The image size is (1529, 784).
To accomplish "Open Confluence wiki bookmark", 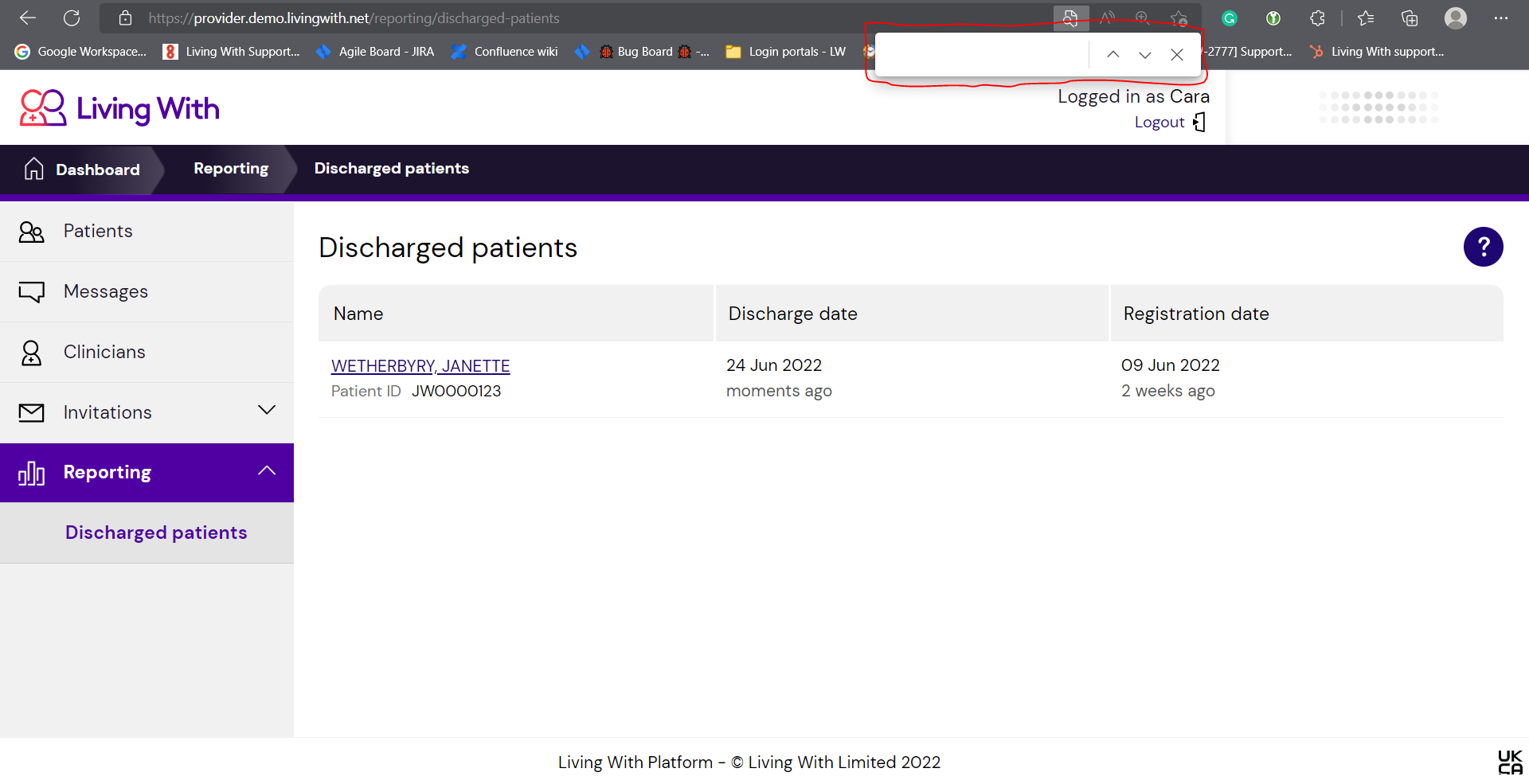I will point(504,52).
